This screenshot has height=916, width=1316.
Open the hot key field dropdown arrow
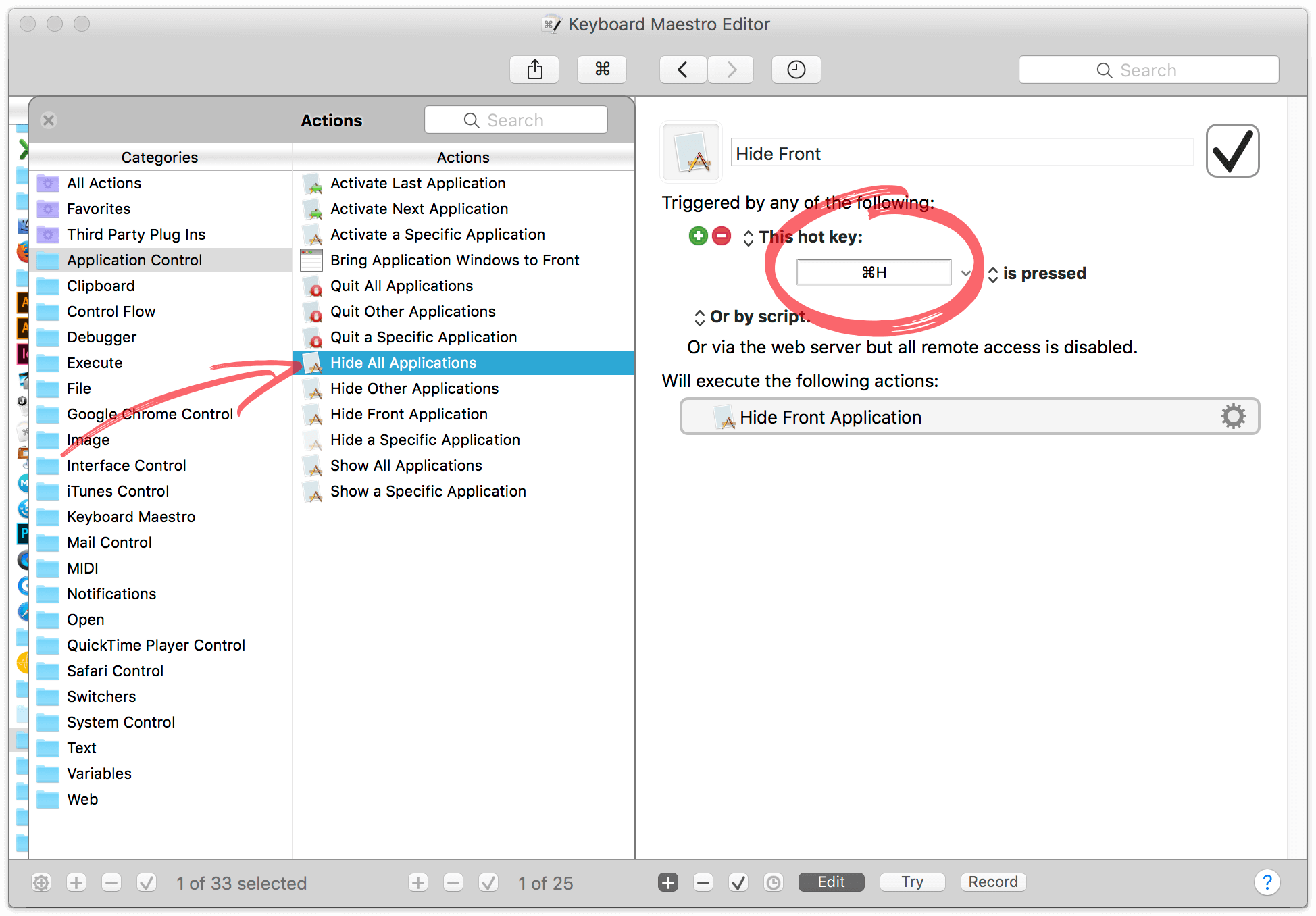click(x=965, y=273)
